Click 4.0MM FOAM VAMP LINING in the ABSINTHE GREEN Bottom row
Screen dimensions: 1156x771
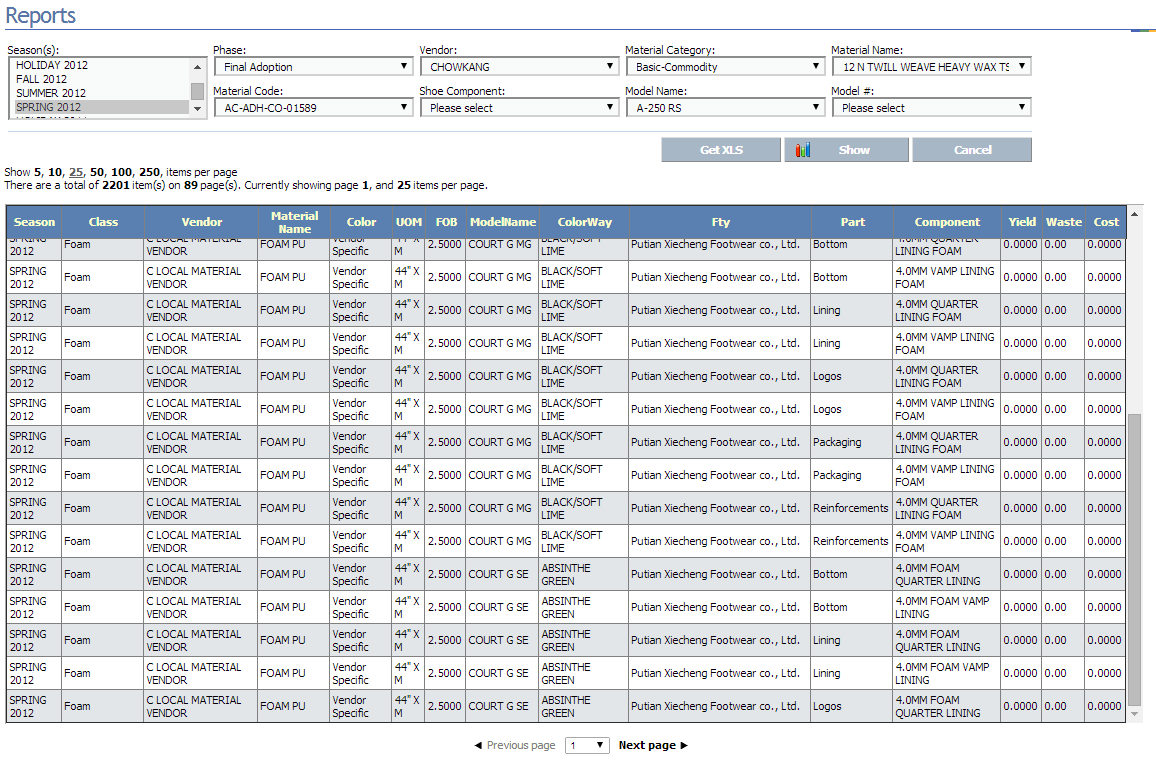coord(942,607)
